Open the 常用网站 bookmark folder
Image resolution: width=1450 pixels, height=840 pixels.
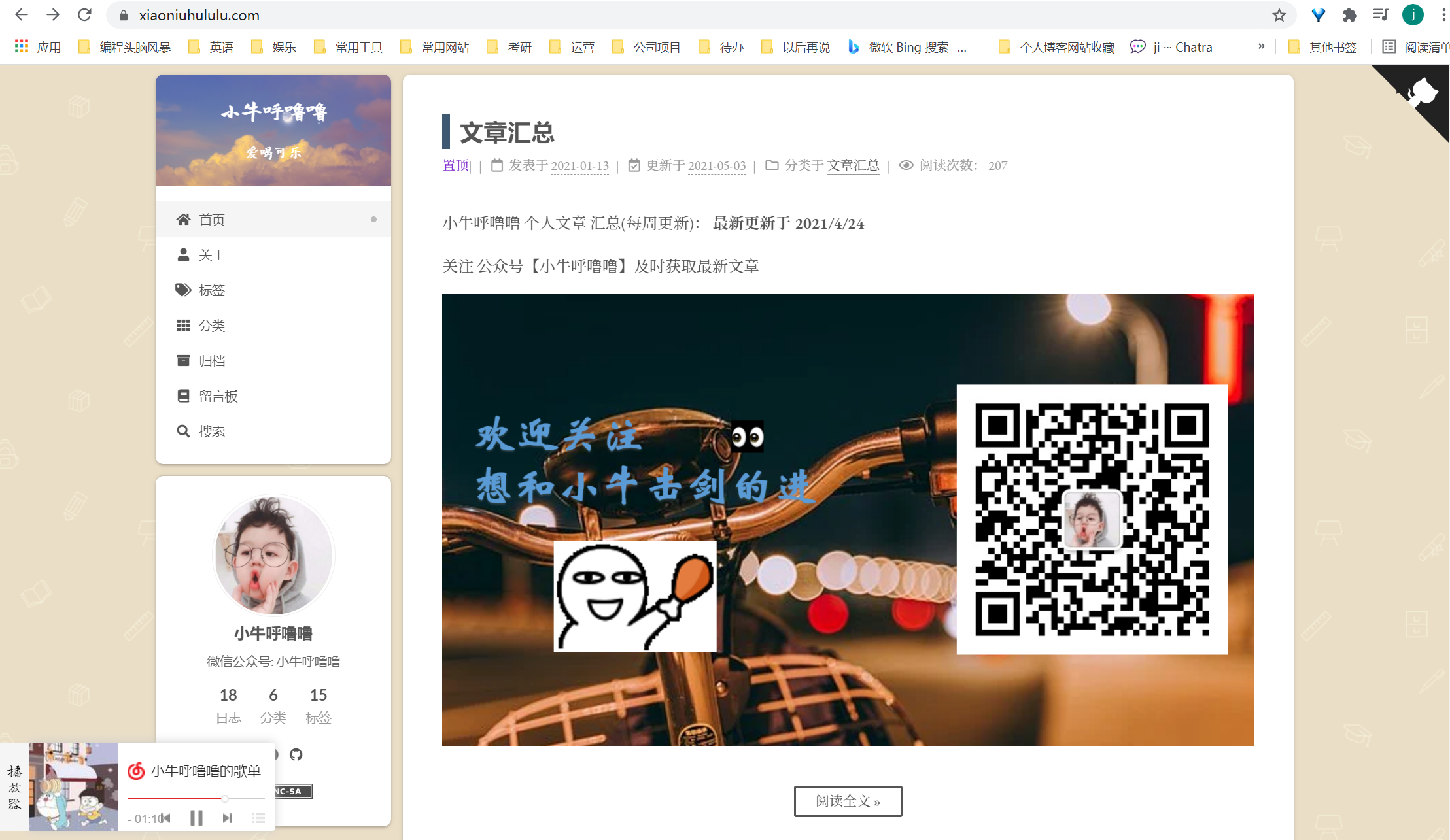(x=434, y=47)
